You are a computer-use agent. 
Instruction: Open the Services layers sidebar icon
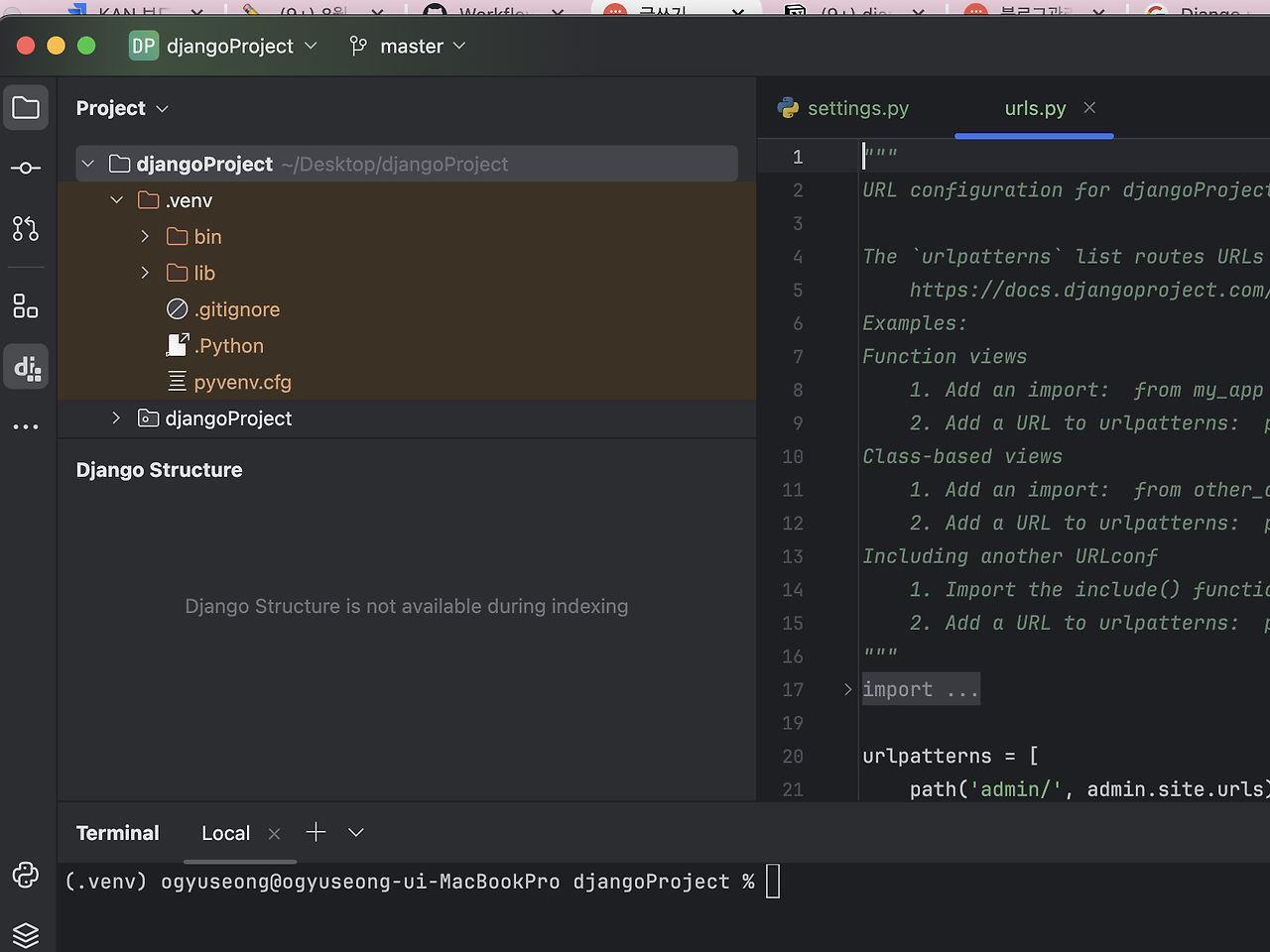tap(26, 934)
